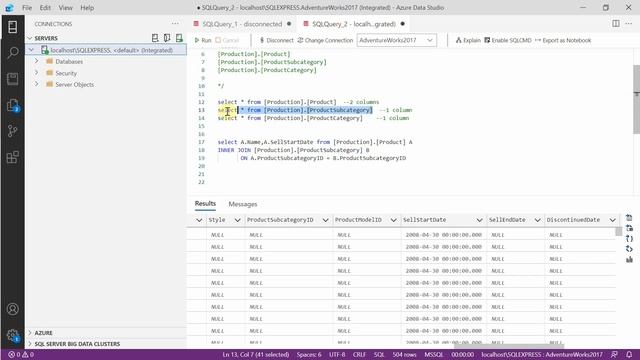Switch to SQLQuery_1 - disconnected tab
This screenshot has width=640, height=360.
click(242, 24)
